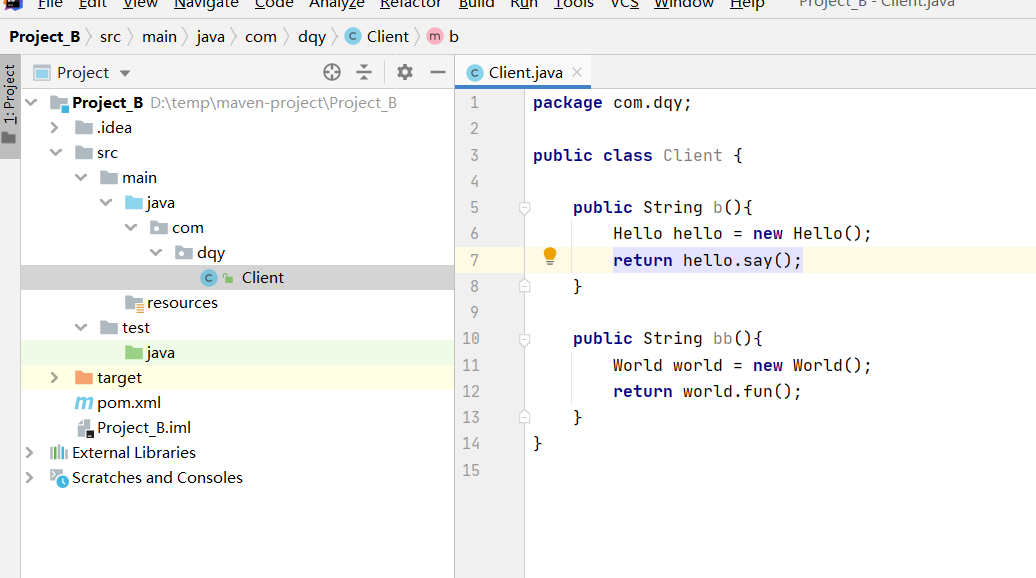Click line number 7 in the gutter
The height and width of the screenshot is (578, 1036).
(x=474, y=260)
